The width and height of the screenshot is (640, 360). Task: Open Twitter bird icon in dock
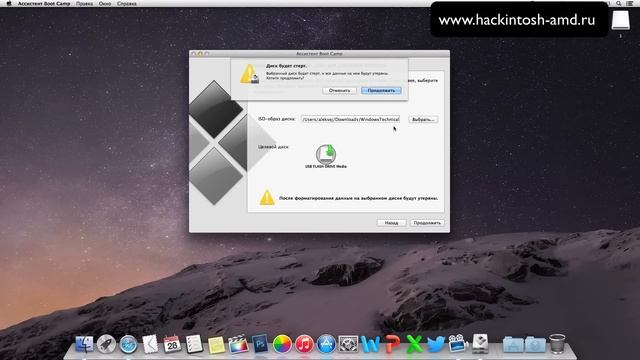pyautogui.click(x=436, y=344)
